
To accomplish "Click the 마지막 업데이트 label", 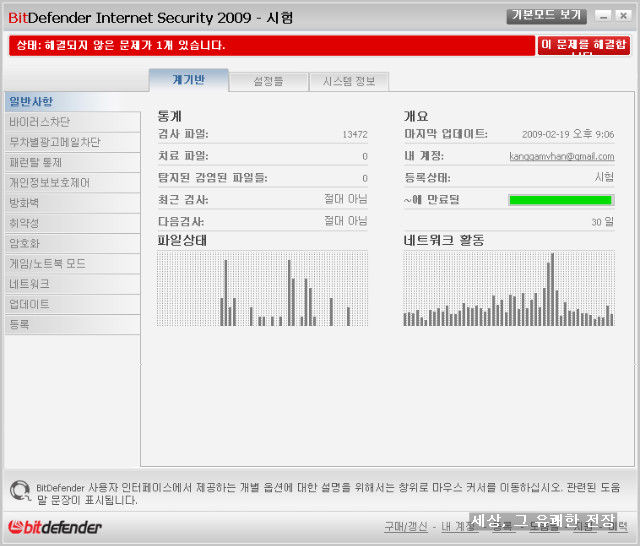I will coord(446,134).
